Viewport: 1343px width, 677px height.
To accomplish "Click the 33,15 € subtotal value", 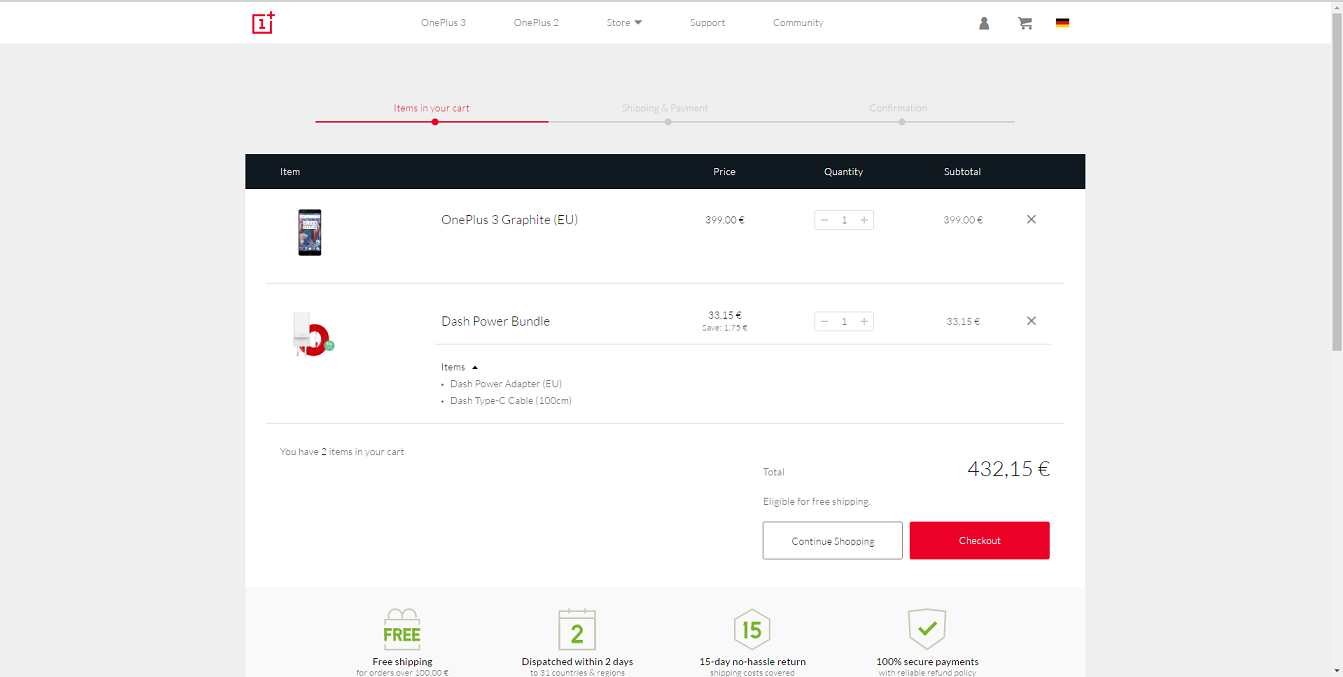I will (963, 322).
